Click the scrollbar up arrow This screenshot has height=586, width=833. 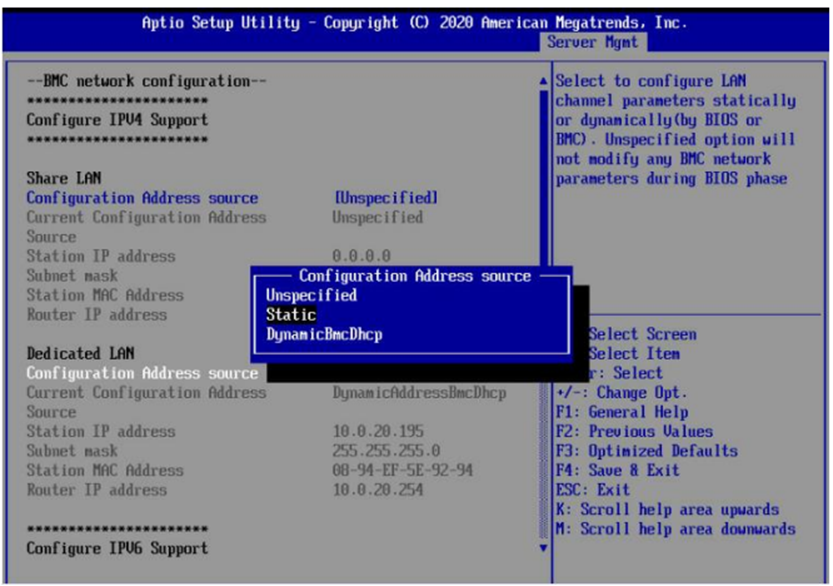click(x=544, y=81)
